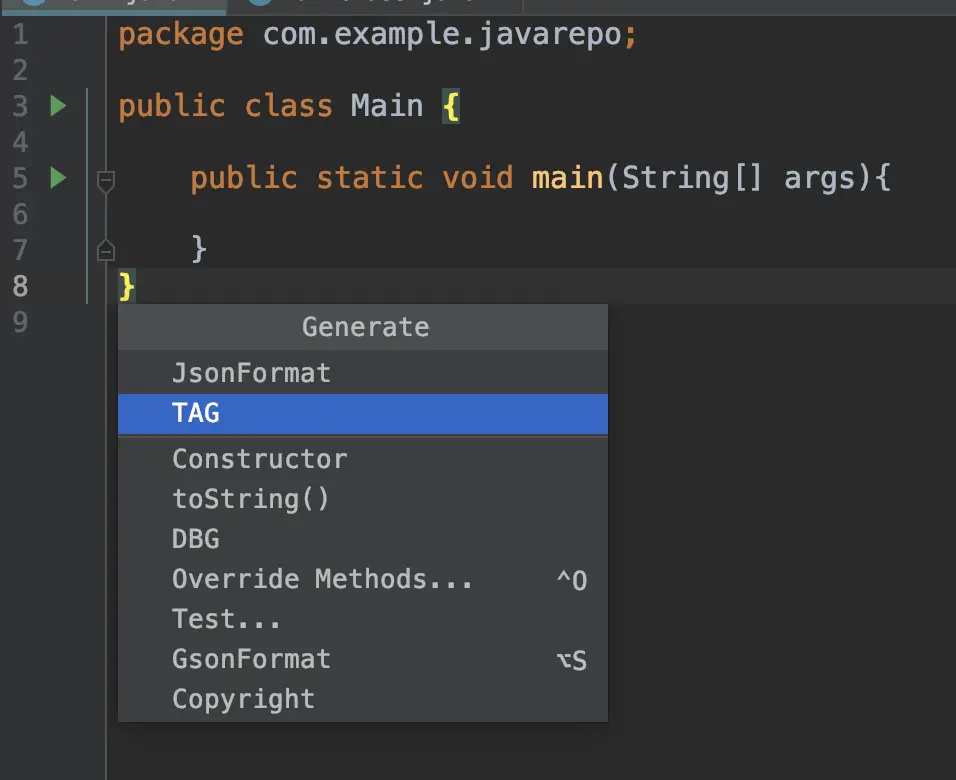The height and width of the screenshot is (780, 956).
Task: Click the run icon beside main method
Action: [x=58, y=178]
